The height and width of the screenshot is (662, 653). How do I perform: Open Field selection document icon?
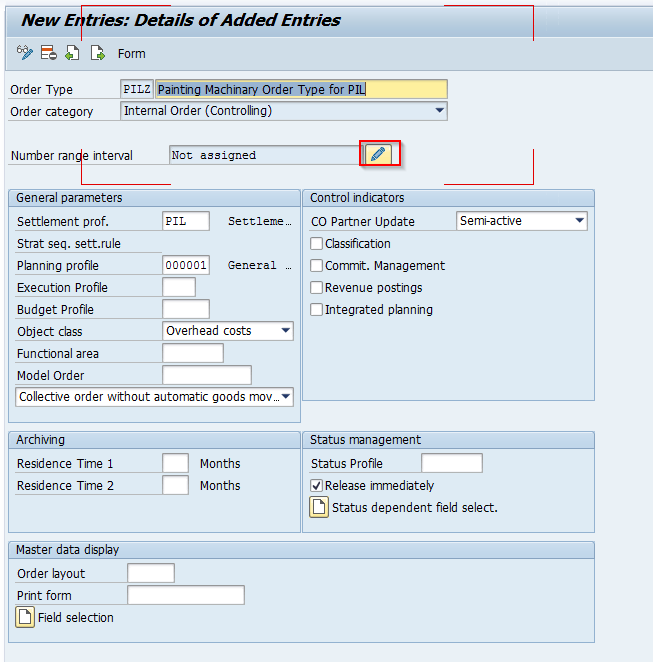pyautogui.click(x=25, y=617)
